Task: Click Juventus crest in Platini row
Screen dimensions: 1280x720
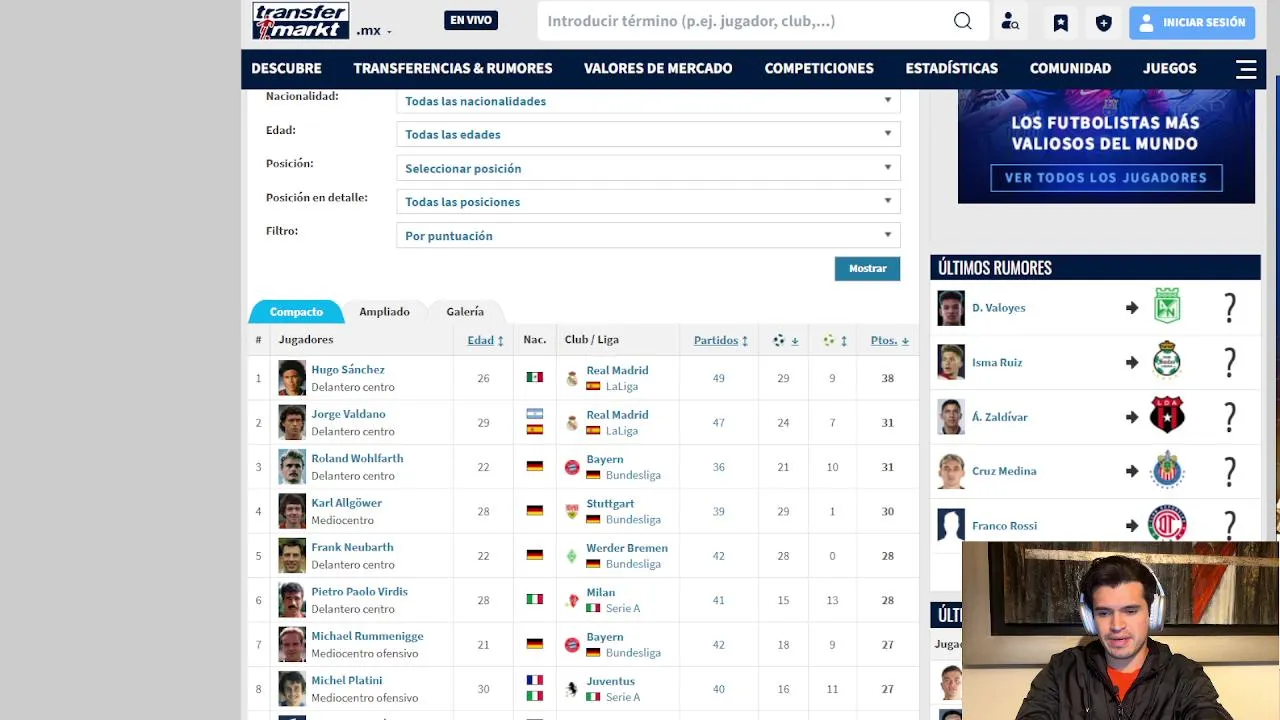Action: point(572,689)
